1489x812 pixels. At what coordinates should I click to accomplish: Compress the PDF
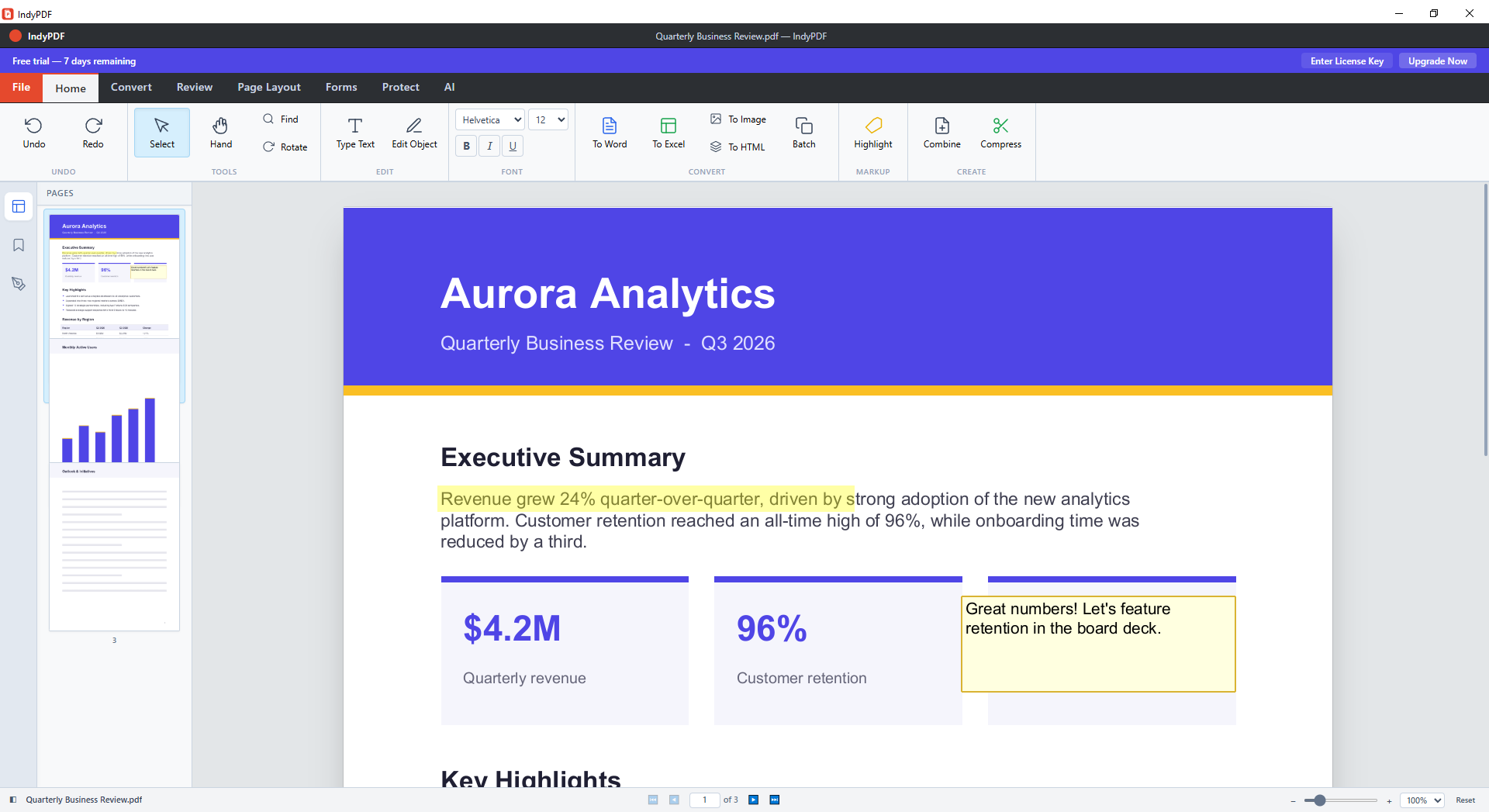point(1000,133)
